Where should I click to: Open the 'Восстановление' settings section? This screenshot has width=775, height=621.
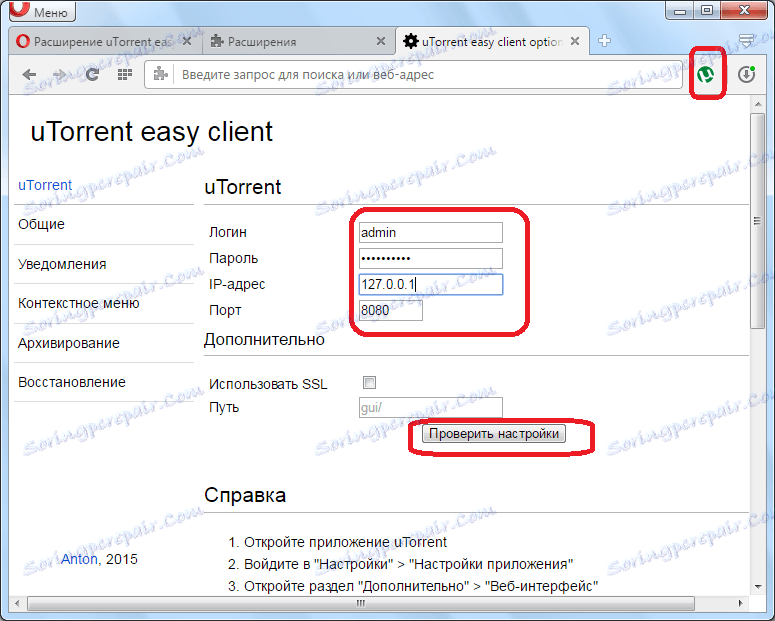click(72, 382)
